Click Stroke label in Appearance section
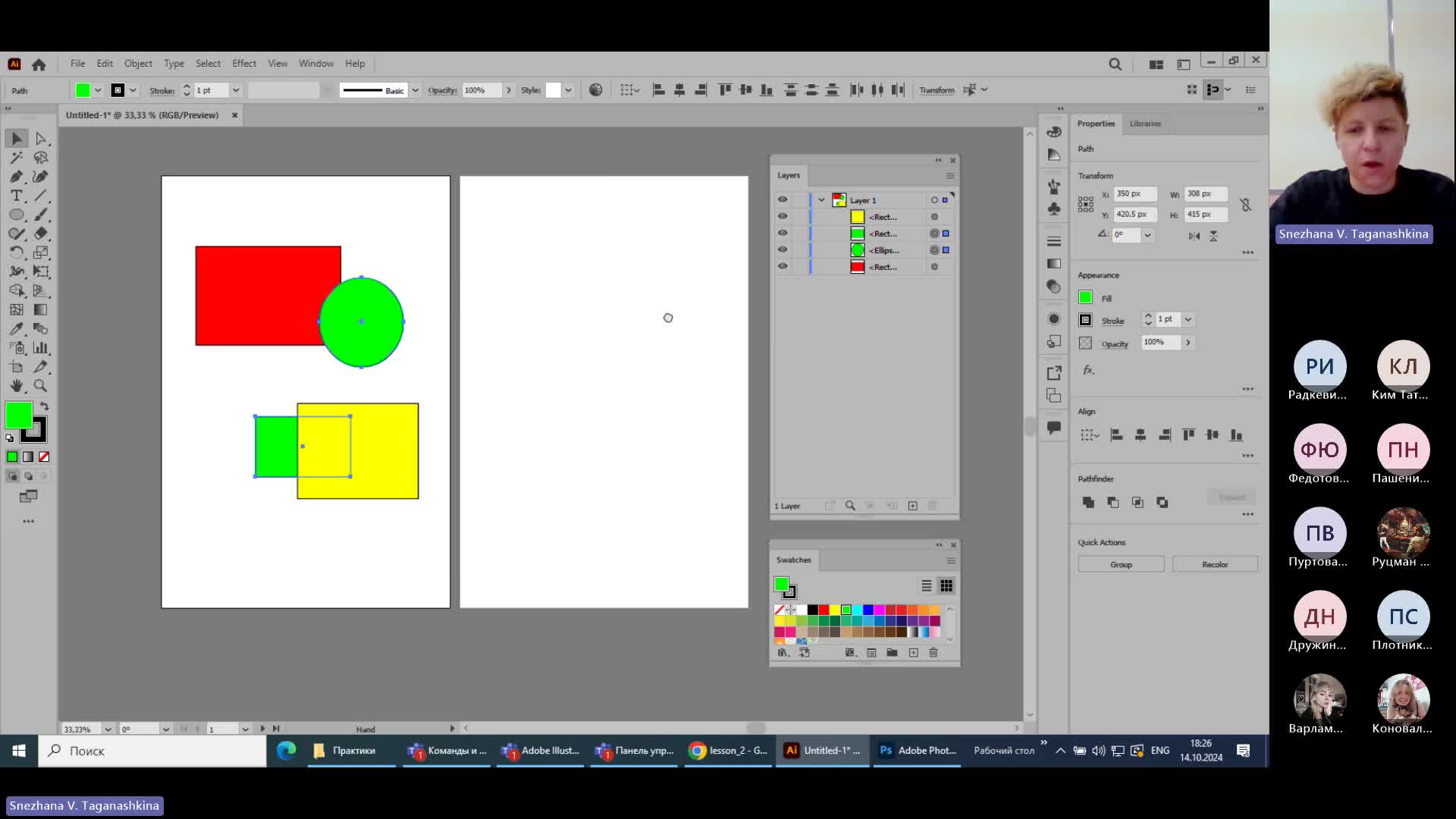 [1112, 322]
